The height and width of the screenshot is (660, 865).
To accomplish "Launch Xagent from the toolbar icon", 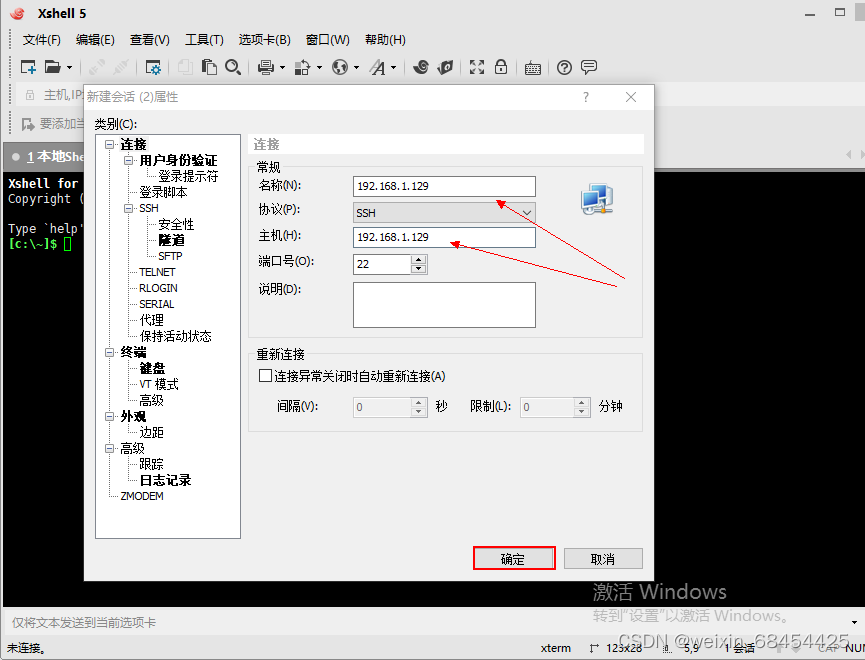I will [x=445, y=67].
